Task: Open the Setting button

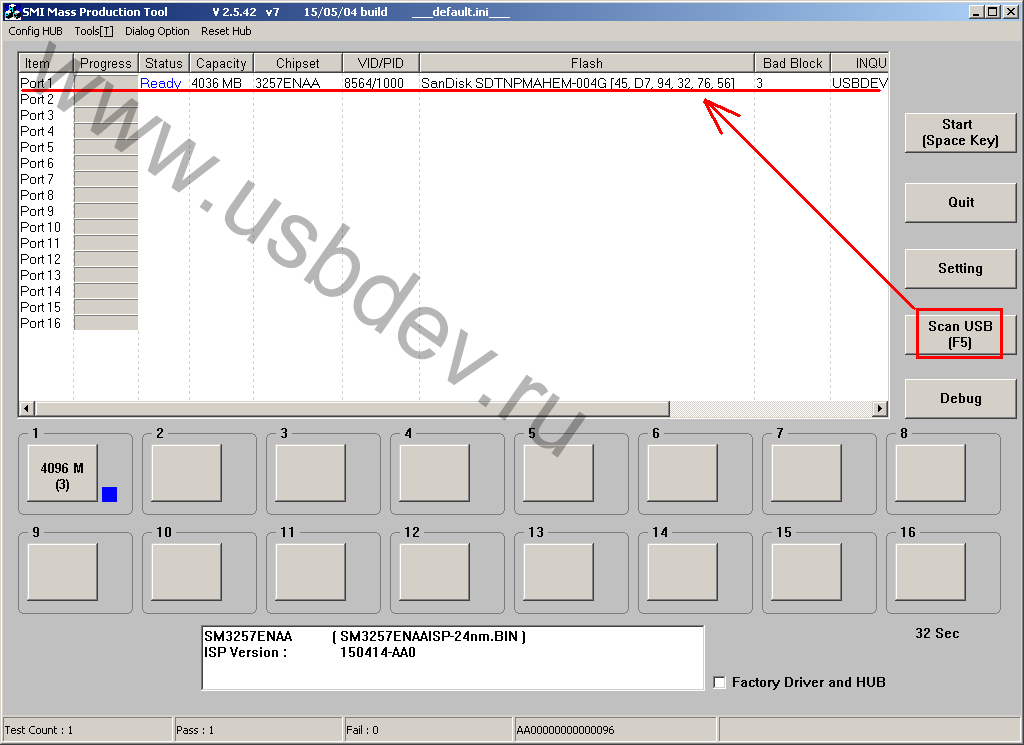Action: point(960,268)
